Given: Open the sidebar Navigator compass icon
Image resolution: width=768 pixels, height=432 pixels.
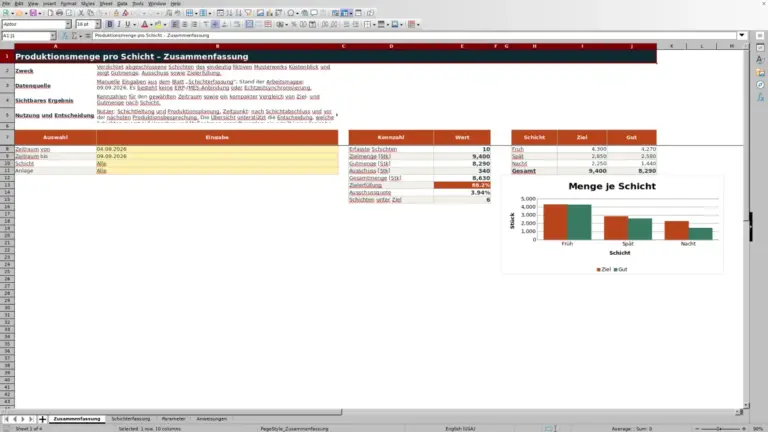Looking at the screenshot, I should click(760, 85).
